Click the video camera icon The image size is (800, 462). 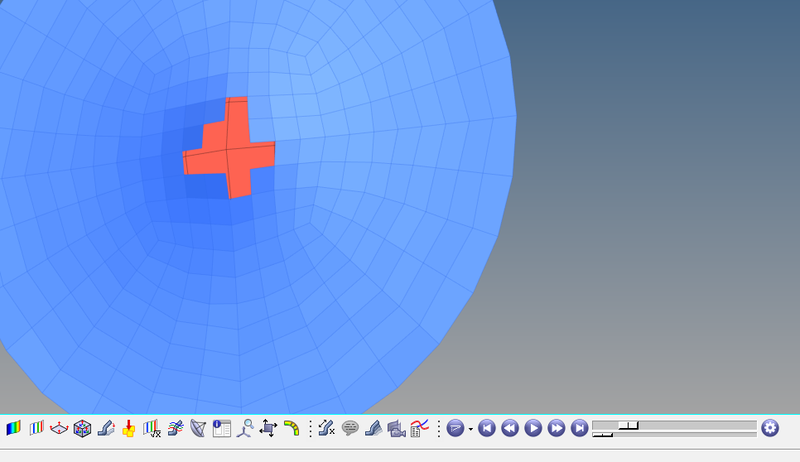pyautogui.click(x=396, y=428)
